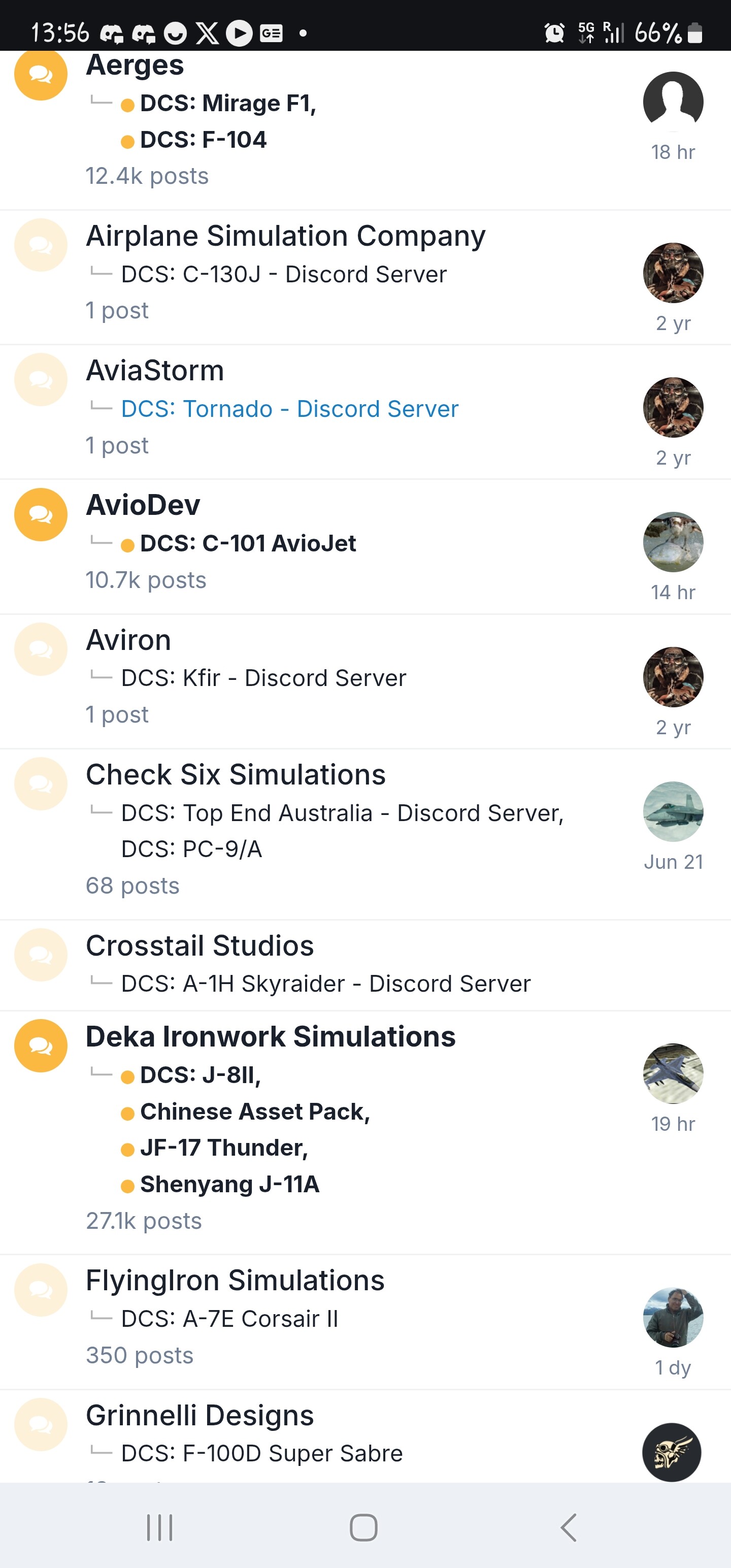Tap Android home button

[363, 1528]
